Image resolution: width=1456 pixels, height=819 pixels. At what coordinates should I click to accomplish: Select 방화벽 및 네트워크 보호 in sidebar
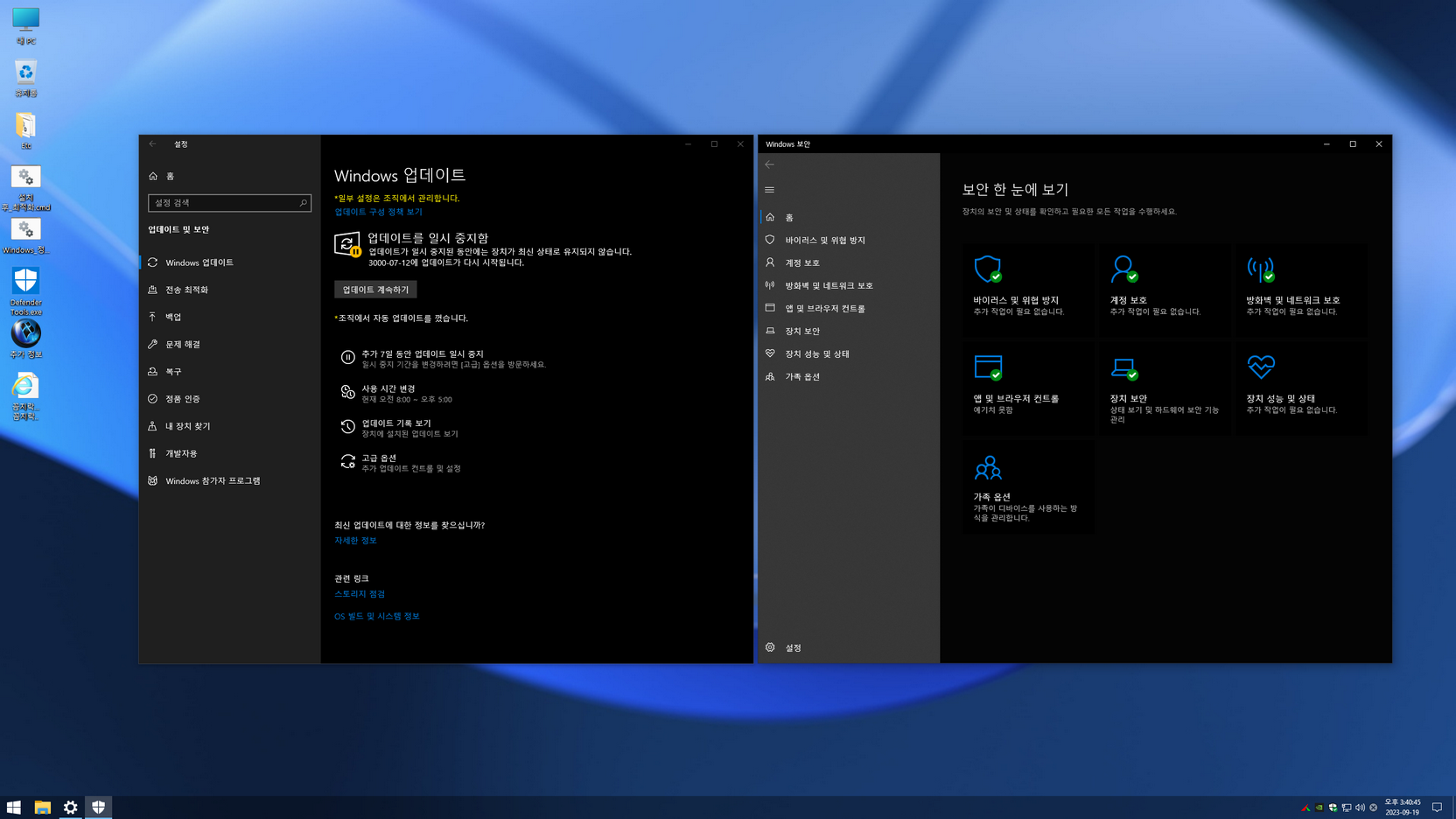pyautogui.click(x=849, y=285)
